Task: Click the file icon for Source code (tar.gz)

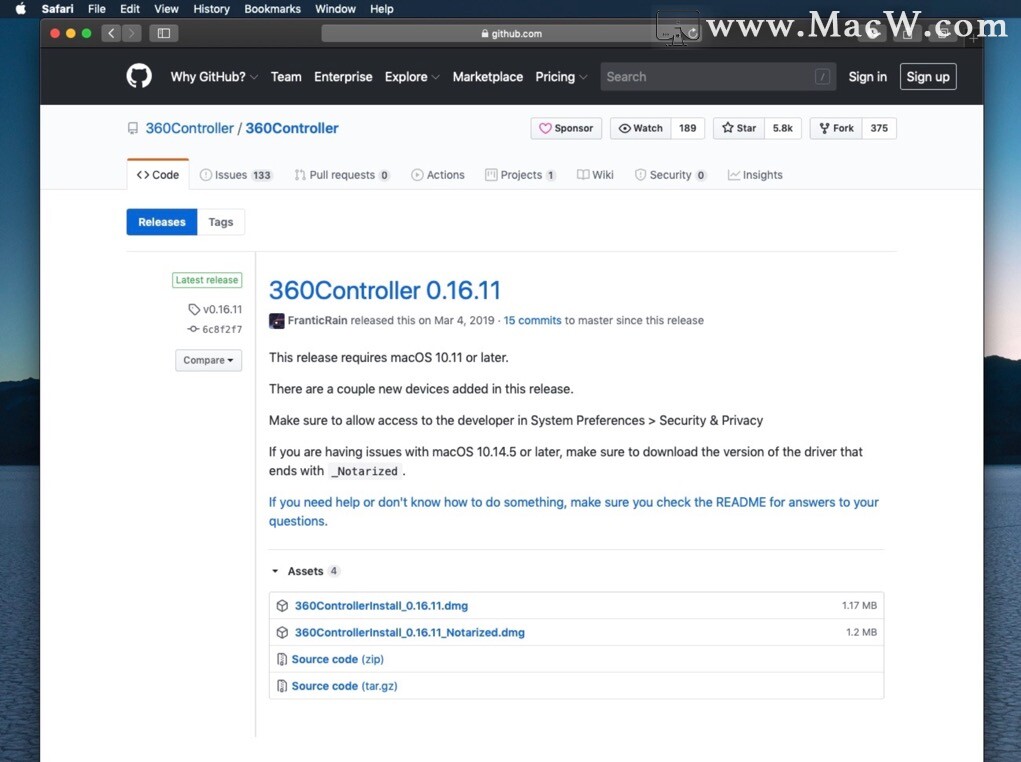Action: (x=282, y=686)
